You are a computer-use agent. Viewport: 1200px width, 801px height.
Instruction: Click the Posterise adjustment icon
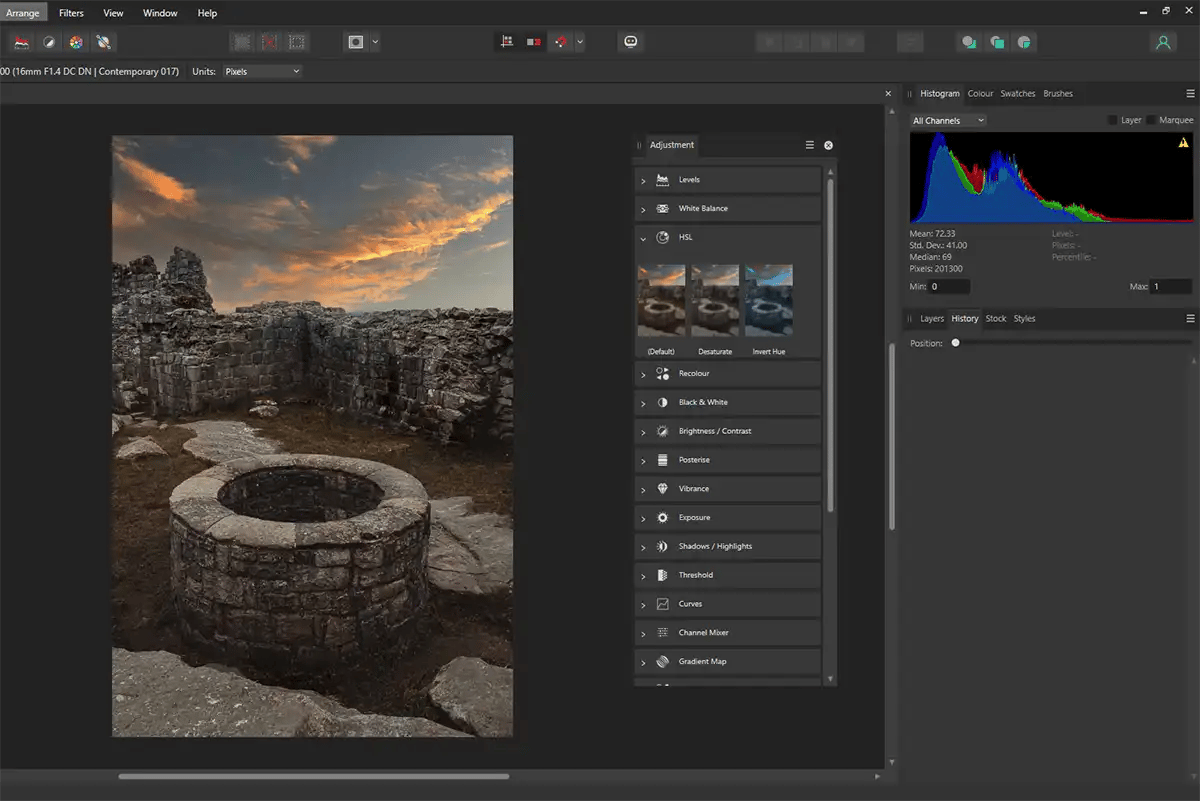click(662, 460)
